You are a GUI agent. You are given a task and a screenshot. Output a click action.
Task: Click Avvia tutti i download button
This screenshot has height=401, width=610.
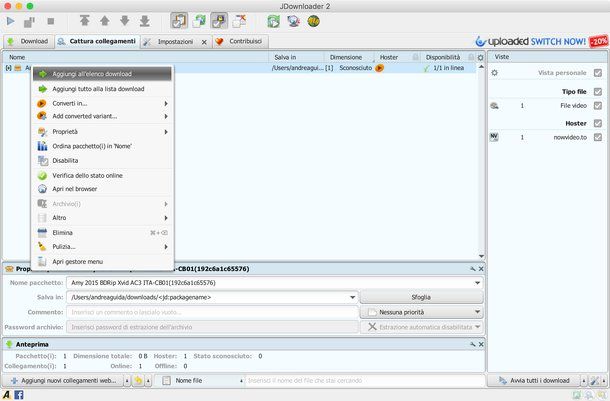(x=534, y=380)
